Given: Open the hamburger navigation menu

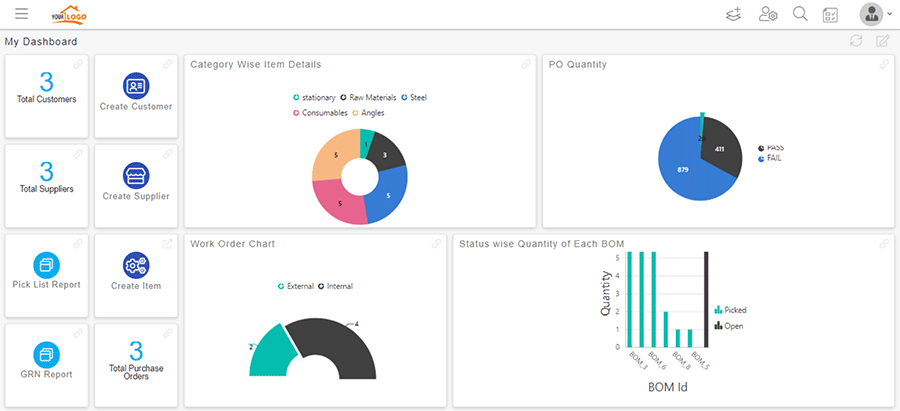Looking at the screenshot, I should pyautogui.click(x=22, y=14).
